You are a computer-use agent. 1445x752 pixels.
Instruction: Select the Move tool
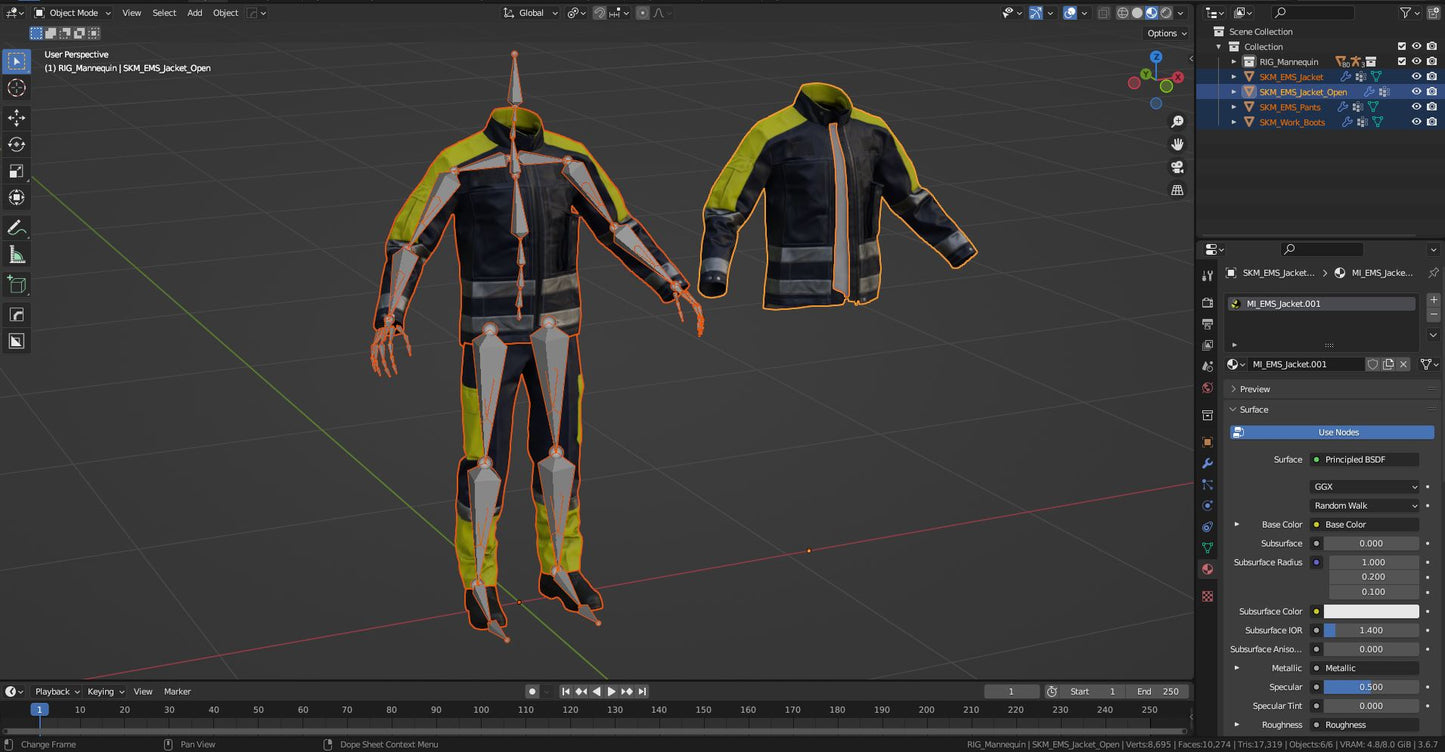click(16, 117)
